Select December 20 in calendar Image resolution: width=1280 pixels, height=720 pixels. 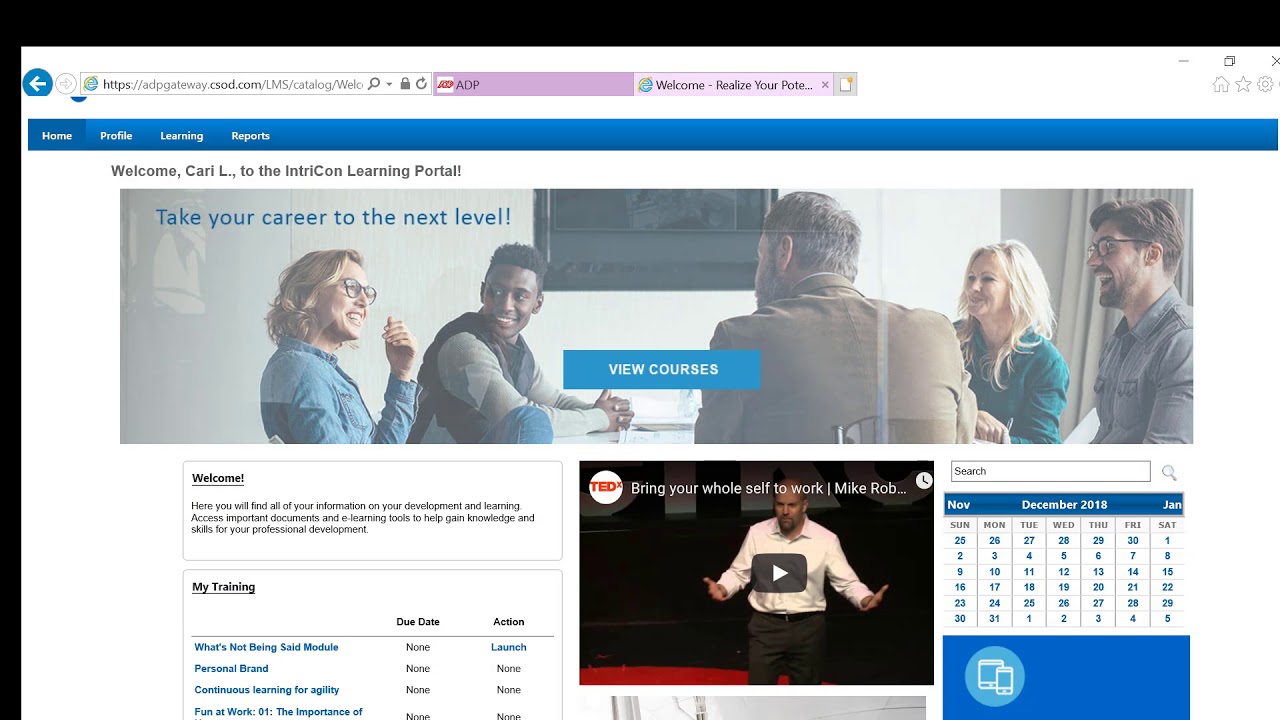[1098, 587]
